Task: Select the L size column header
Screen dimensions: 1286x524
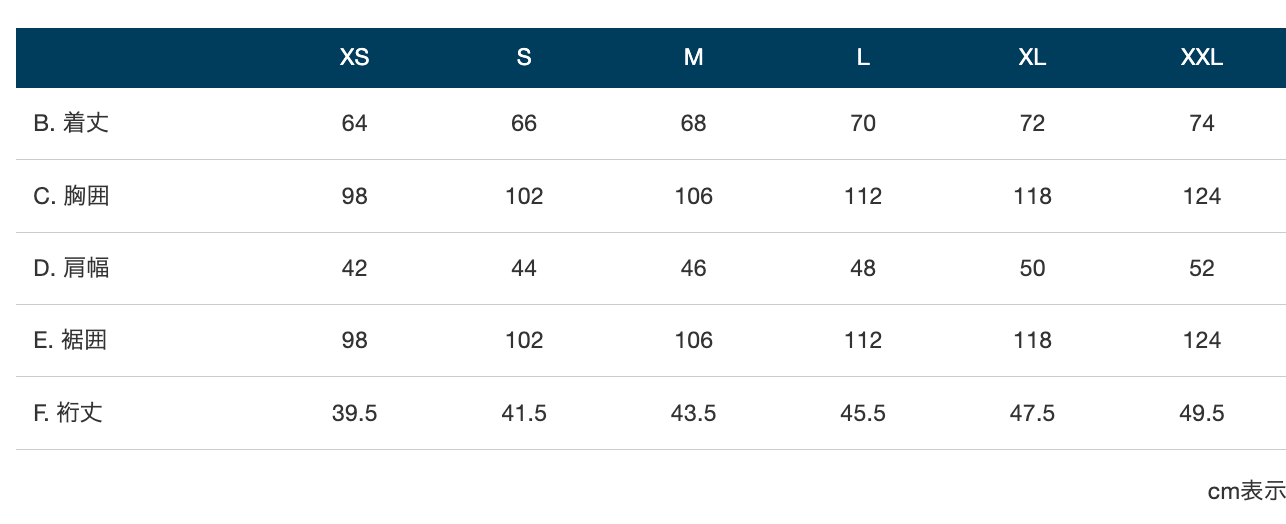Action: point(863,58)
